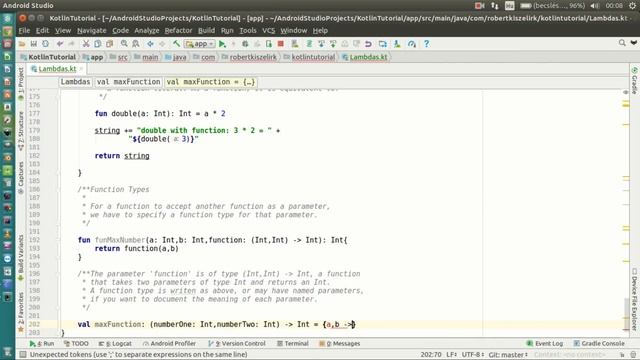
Task: Open the Messages tool window
Action: [340, 344]
